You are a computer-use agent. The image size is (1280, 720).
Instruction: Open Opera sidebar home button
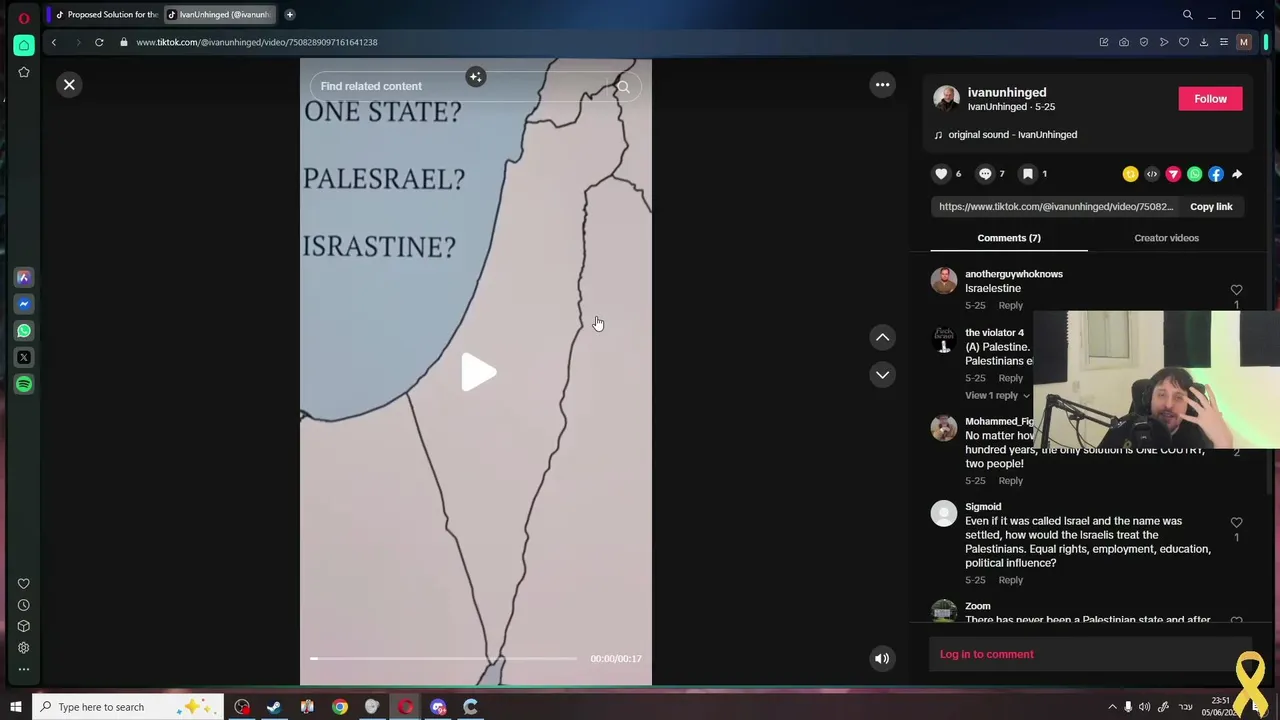click(x=24, y=45)
